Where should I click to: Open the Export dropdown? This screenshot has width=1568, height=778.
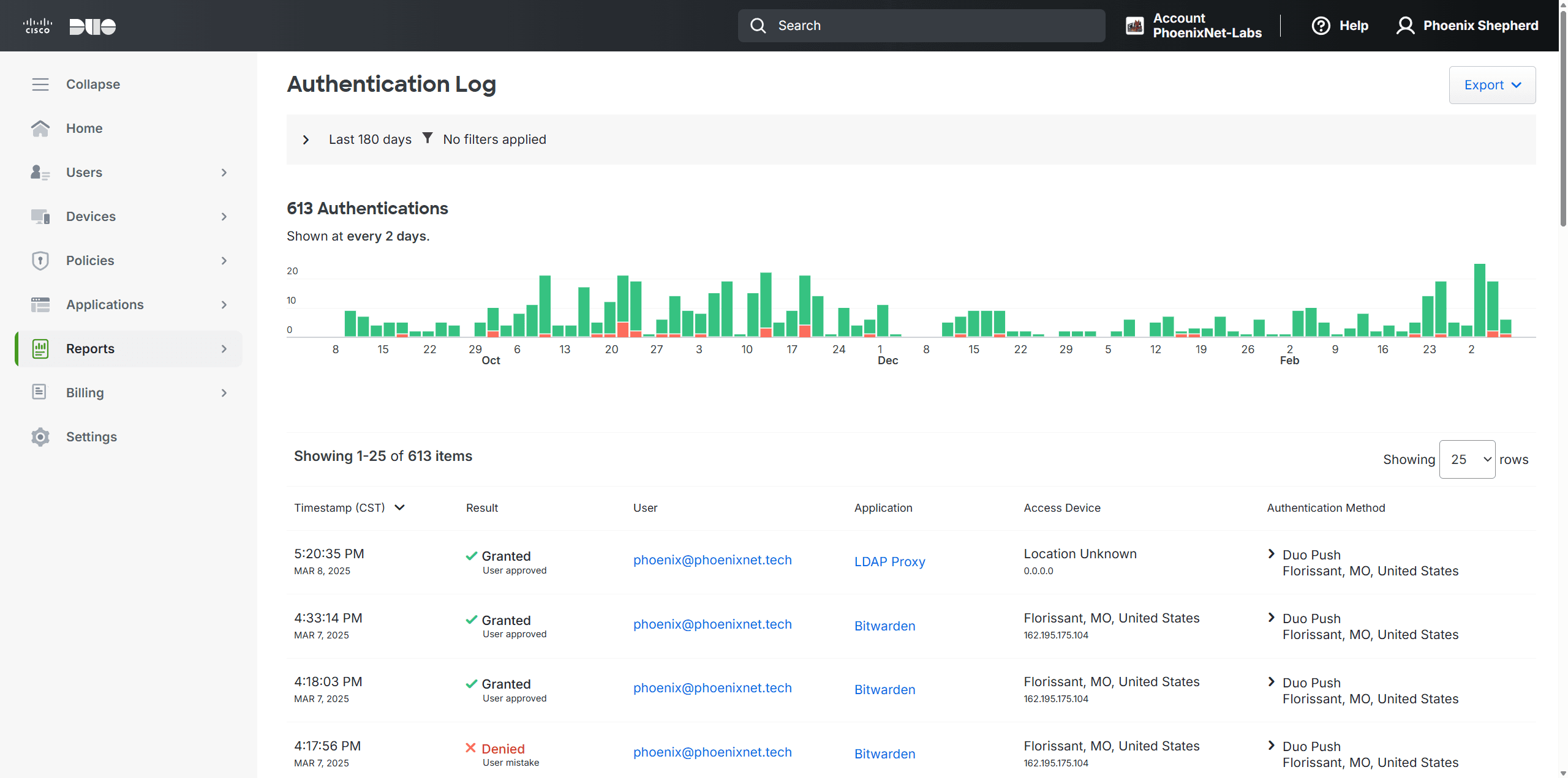(1492, 85)
